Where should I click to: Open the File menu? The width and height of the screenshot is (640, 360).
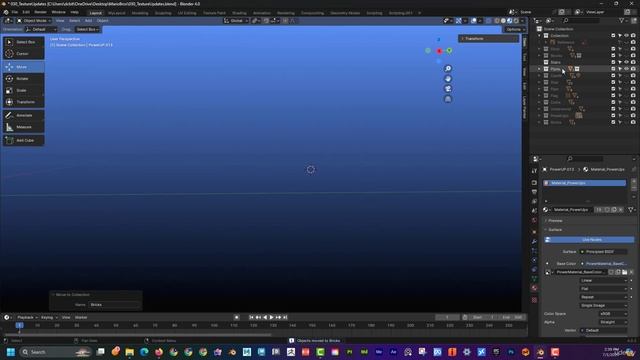[x=15, y=12]
